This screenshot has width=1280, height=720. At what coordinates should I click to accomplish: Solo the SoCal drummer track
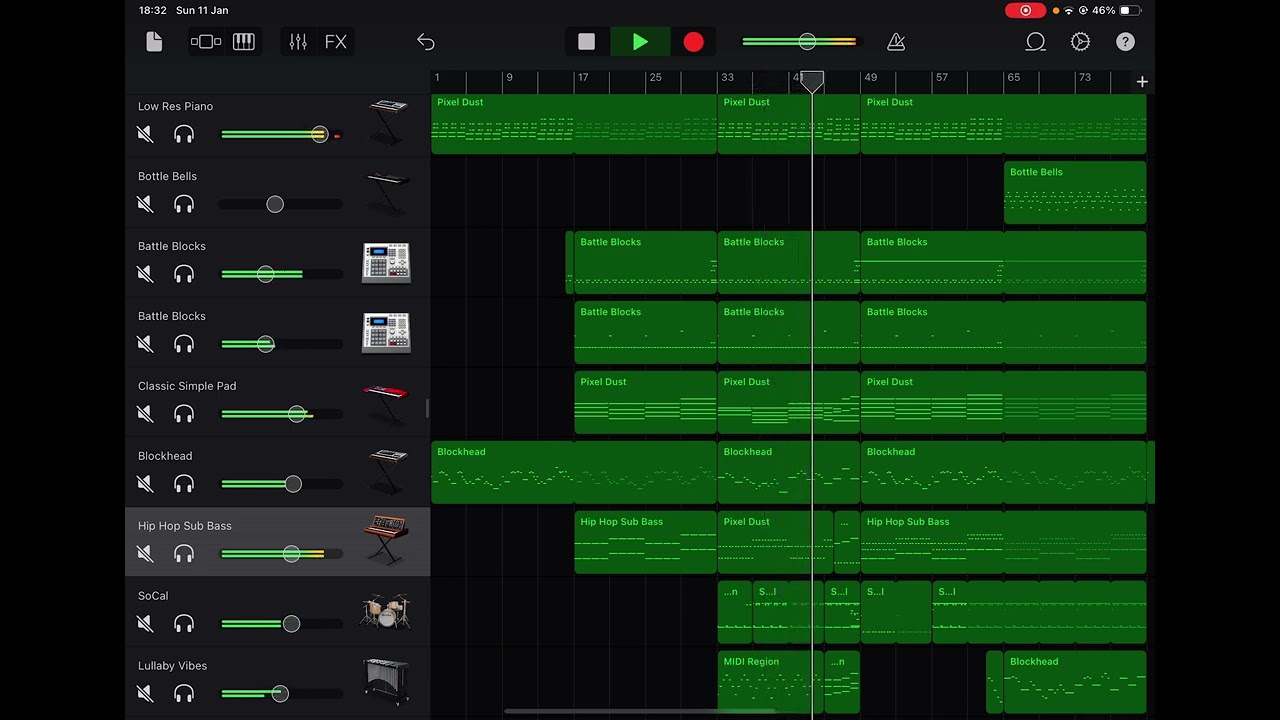pos(184,624)
